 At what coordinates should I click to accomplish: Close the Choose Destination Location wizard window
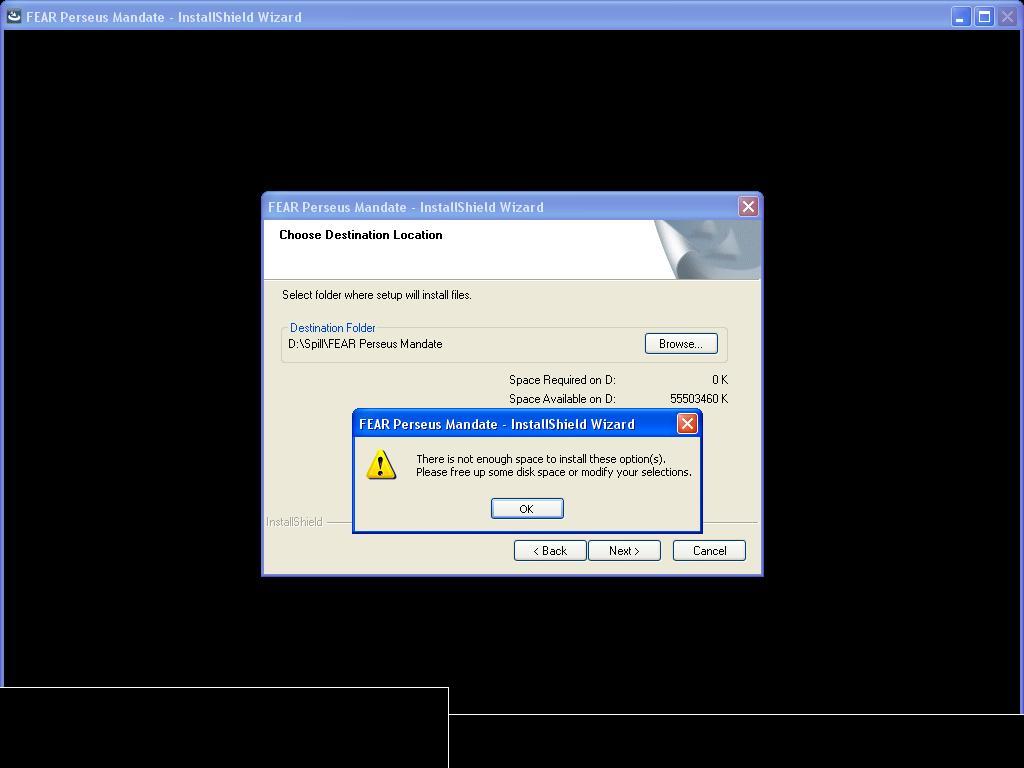(748, 206)
